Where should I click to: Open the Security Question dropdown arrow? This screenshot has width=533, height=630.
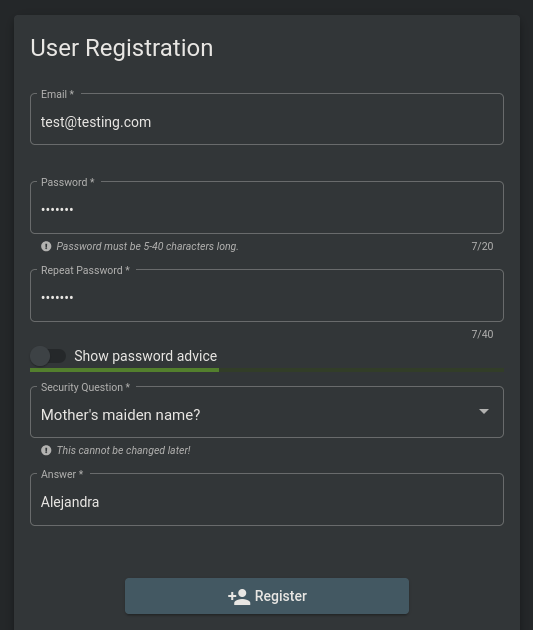coord(484,411)
